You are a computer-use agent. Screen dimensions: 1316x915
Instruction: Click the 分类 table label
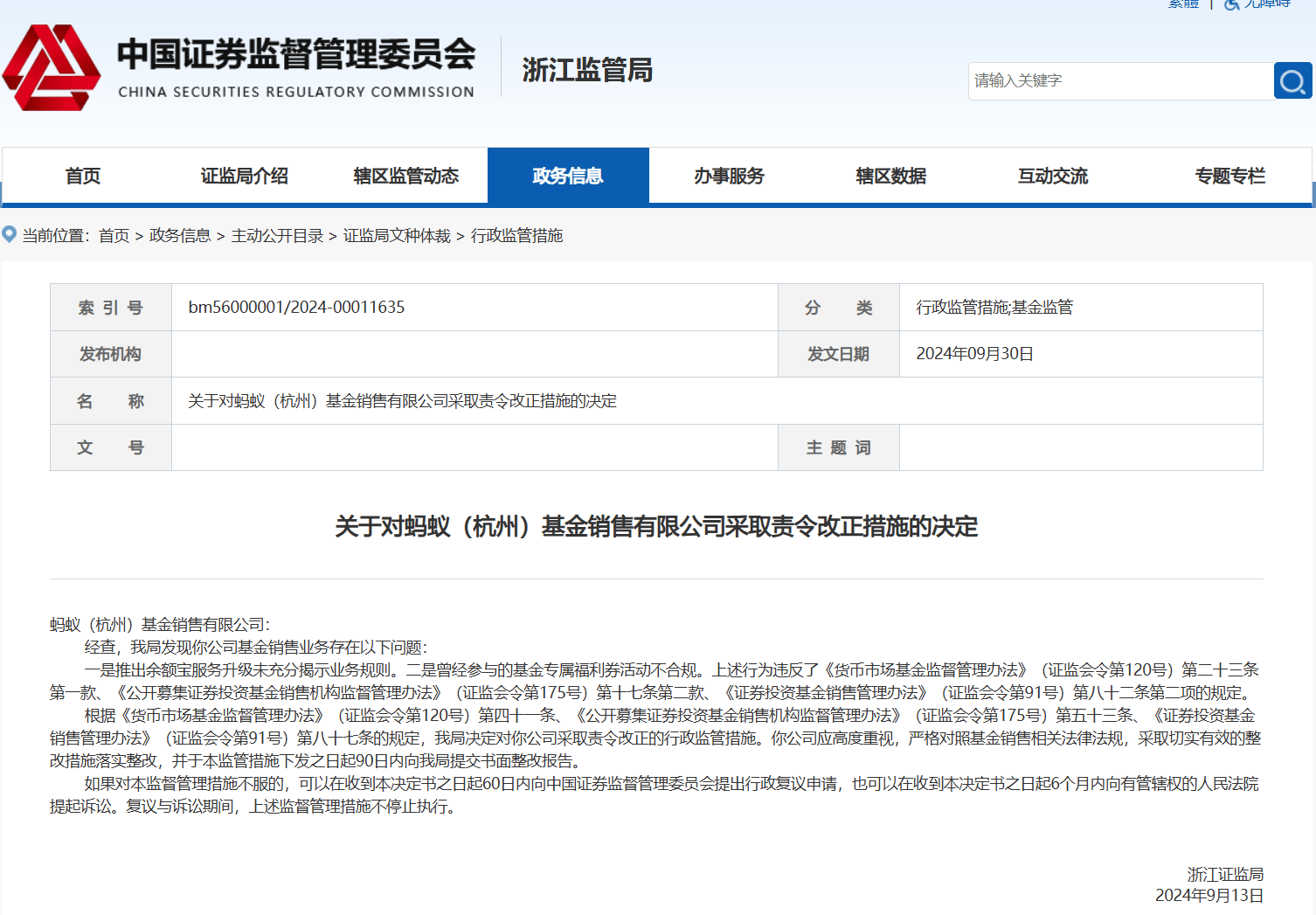839,308
